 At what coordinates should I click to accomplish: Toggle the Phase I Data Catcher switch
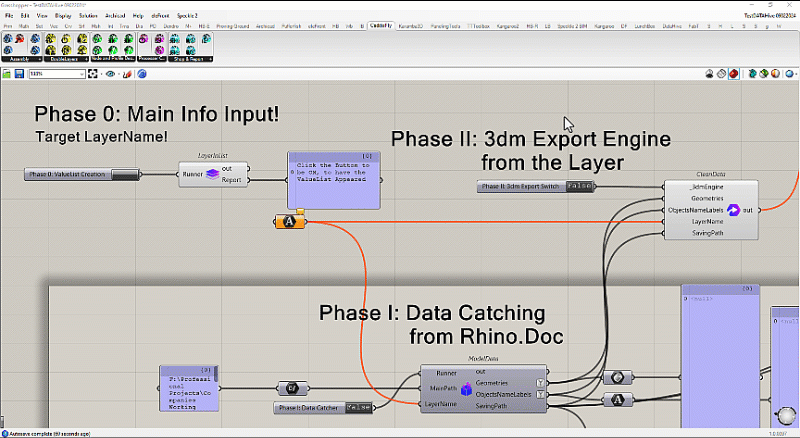point(361,408)
